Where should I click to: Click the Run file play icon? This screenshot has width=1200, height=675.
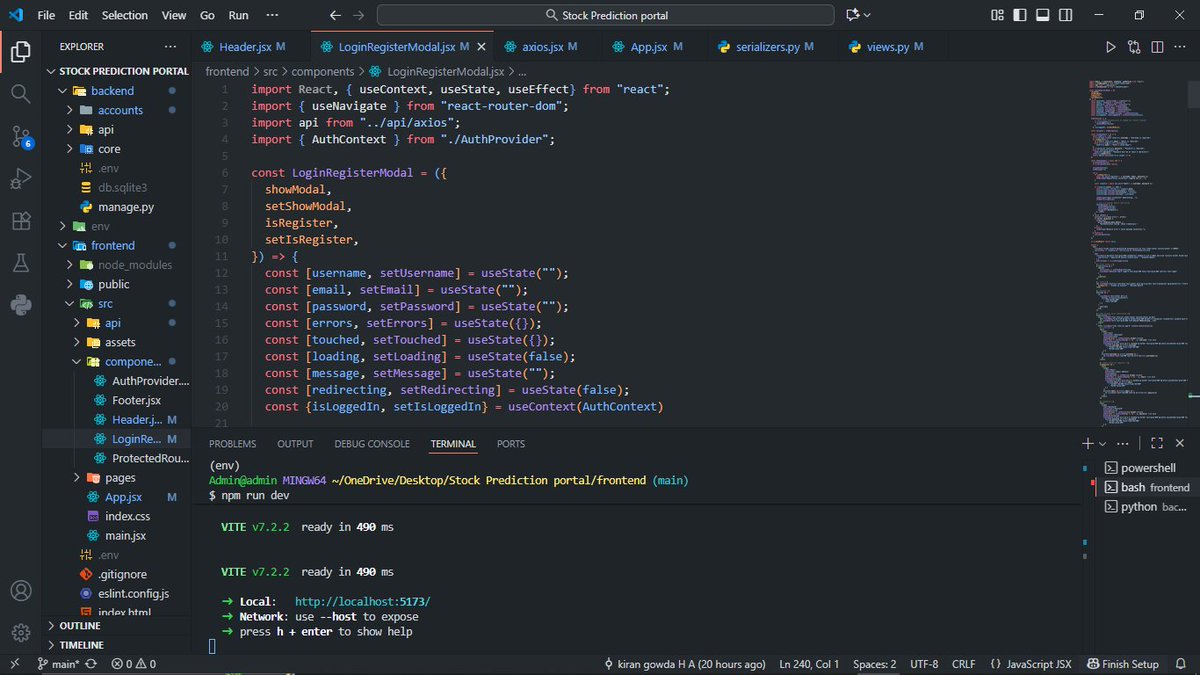click(x=1110, y=47)
